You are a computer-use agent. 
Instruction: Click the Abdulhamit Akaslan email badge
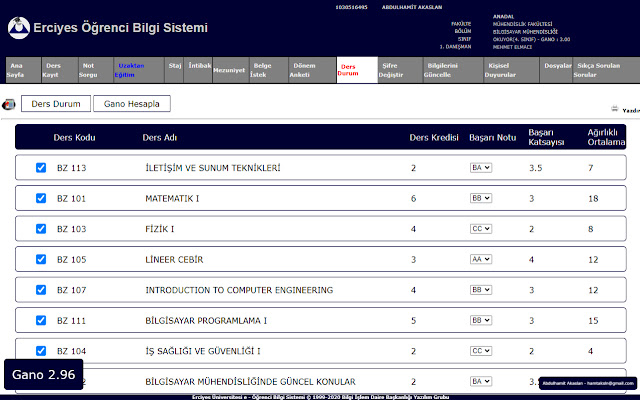(588, 382)
